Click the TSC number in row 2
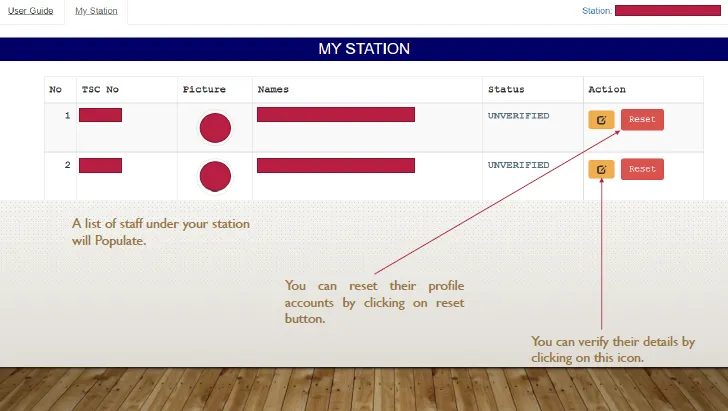 (100, 165)
